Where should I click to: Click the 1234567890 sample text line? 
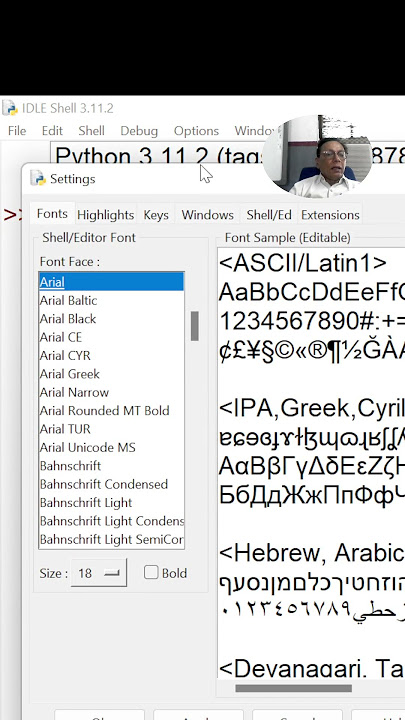312,321
